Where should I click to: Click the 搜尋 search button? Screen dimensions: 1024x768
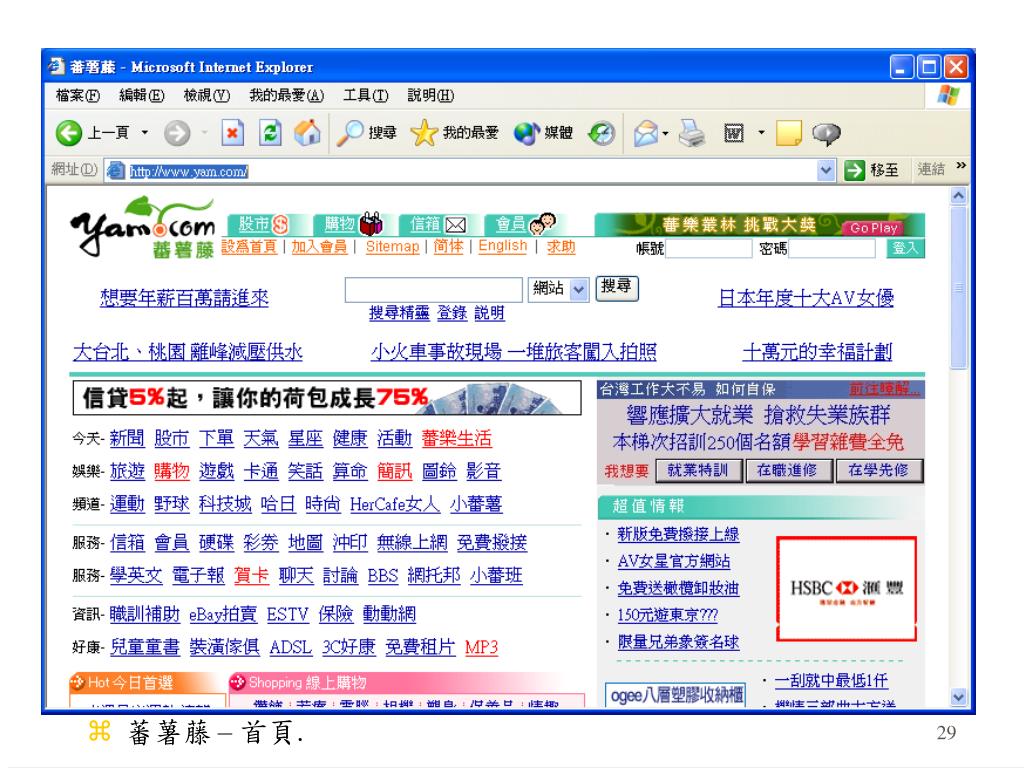point(616,288)
